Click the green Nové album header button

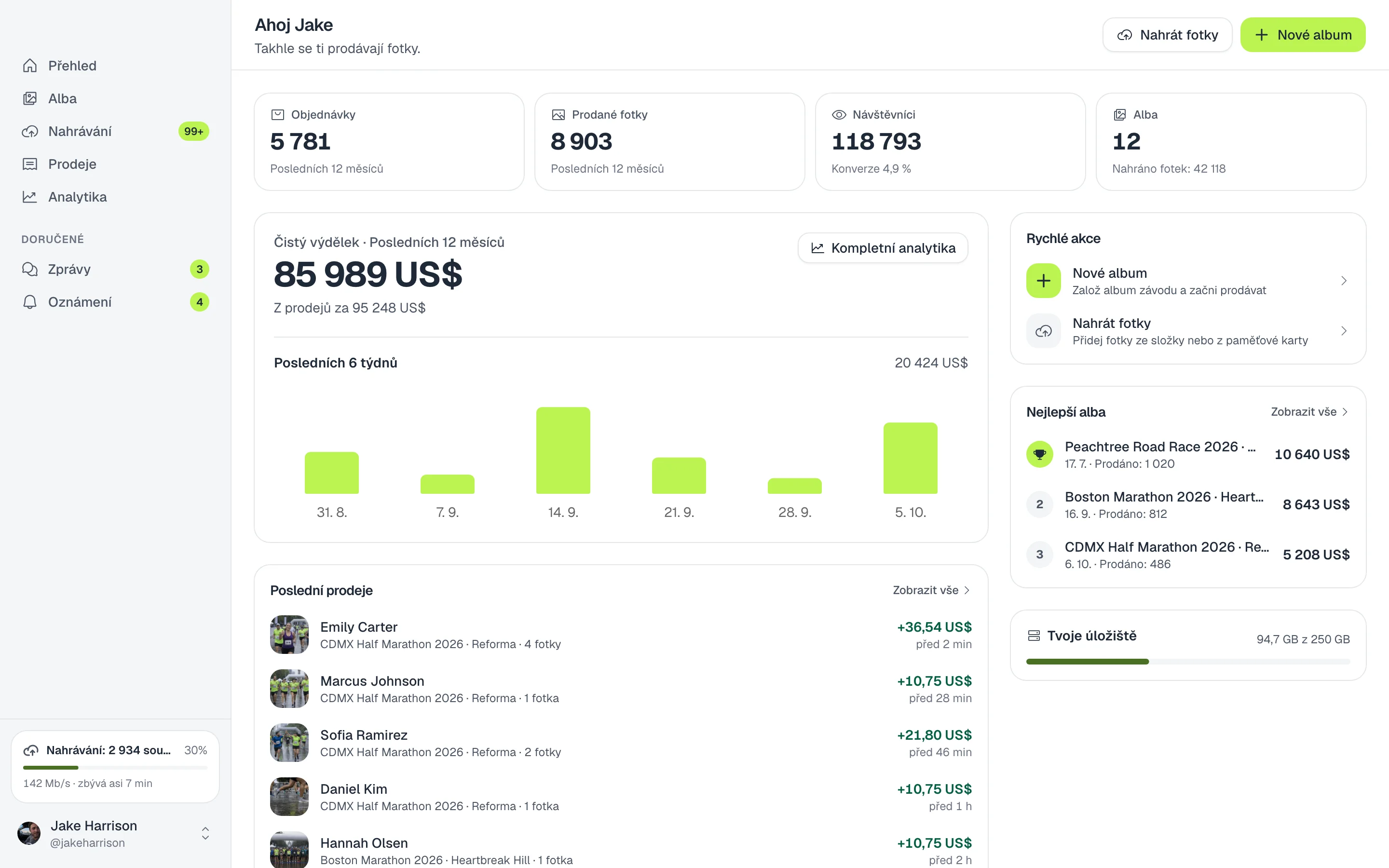(1303, 35)
